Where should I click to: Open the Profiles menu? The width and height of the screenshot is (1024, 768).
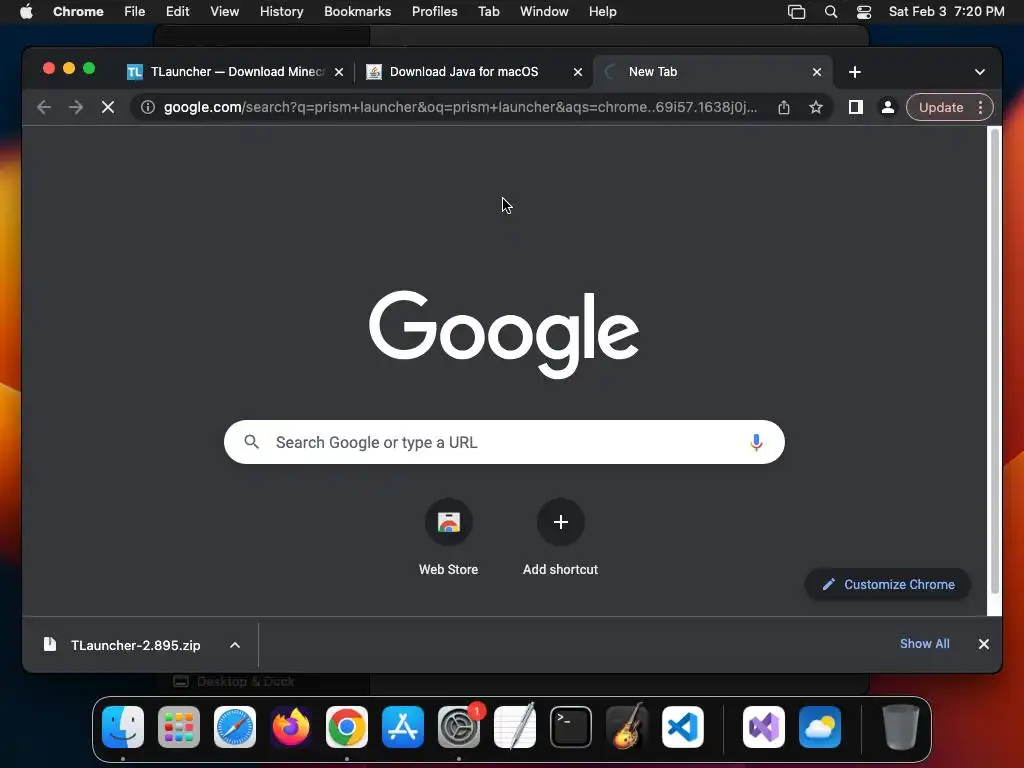(434, 12)
